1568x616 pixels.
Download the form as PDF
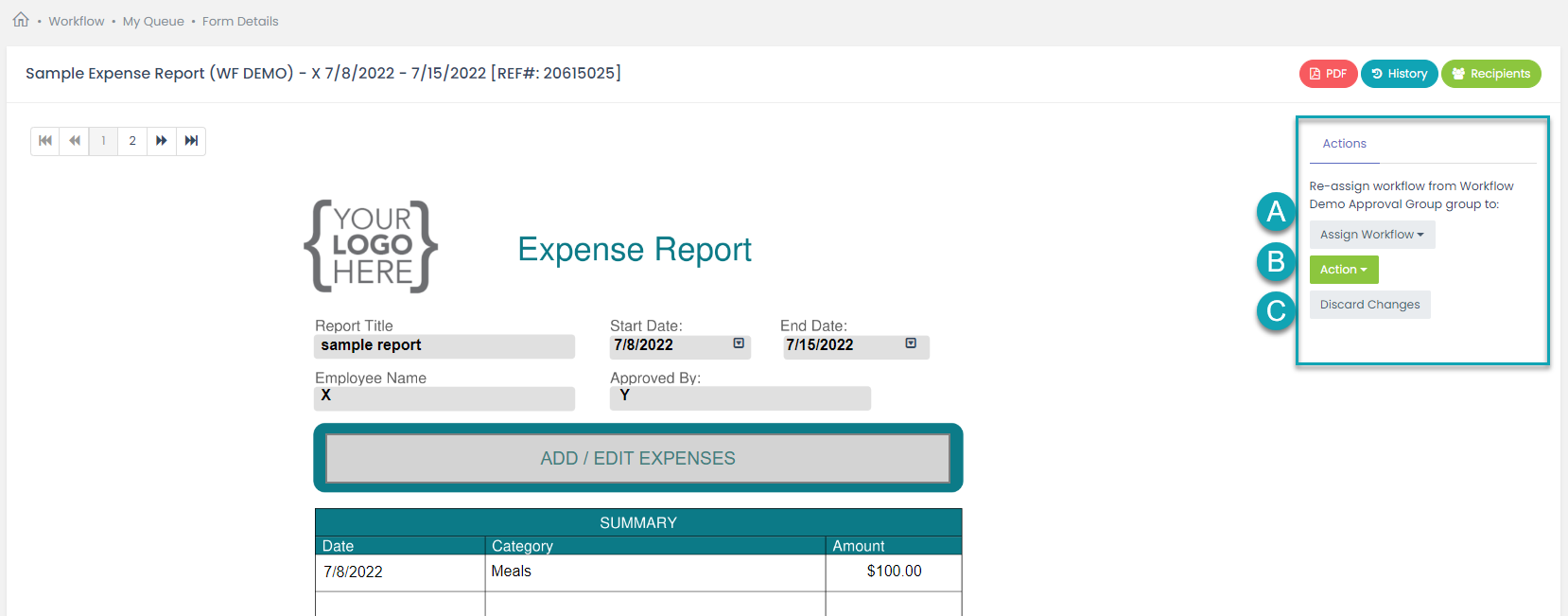pos(1328,74)
